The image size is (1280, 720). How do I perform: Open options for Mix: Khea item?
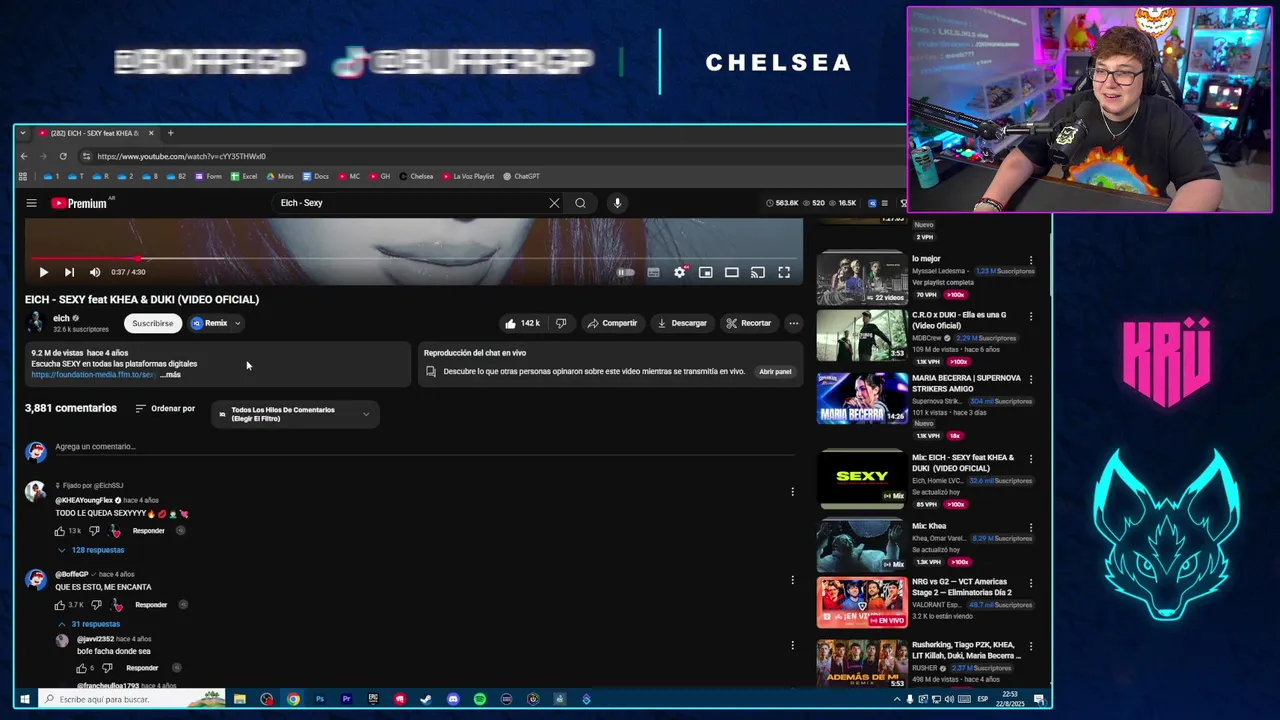coord(1031,527)
